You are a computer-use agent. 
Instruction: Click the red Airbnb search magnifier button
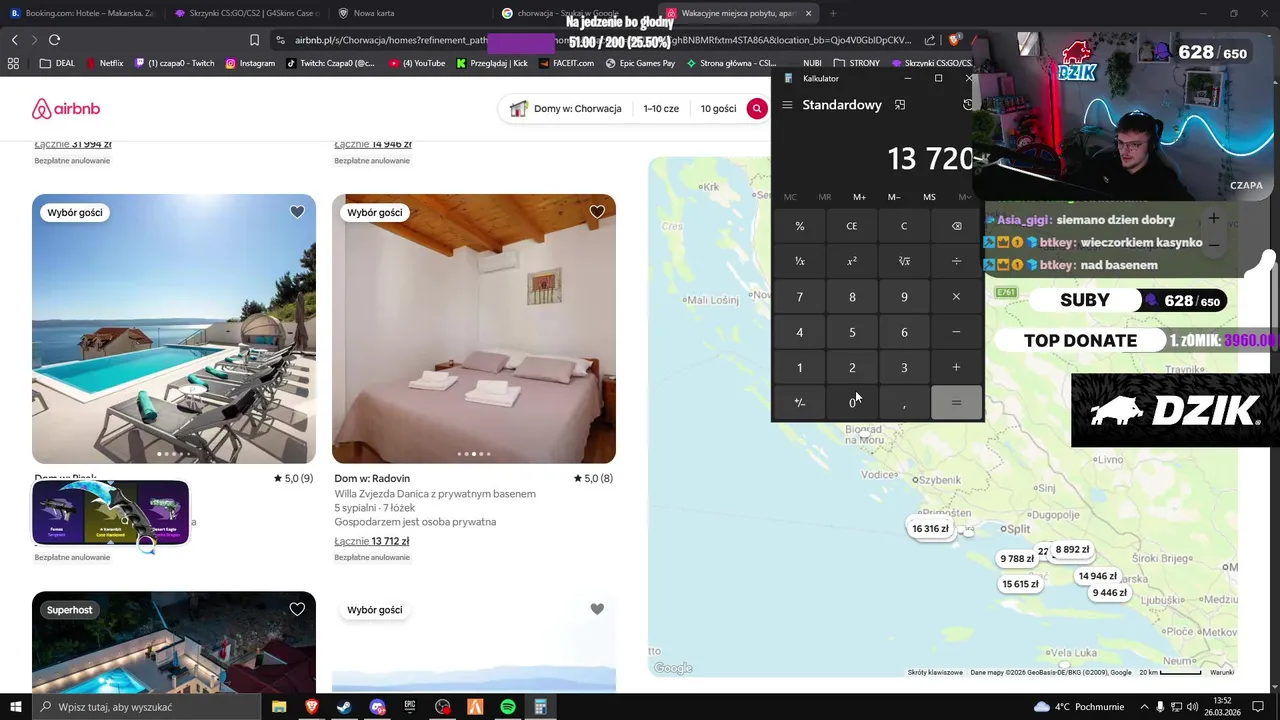tap(757, 108)
